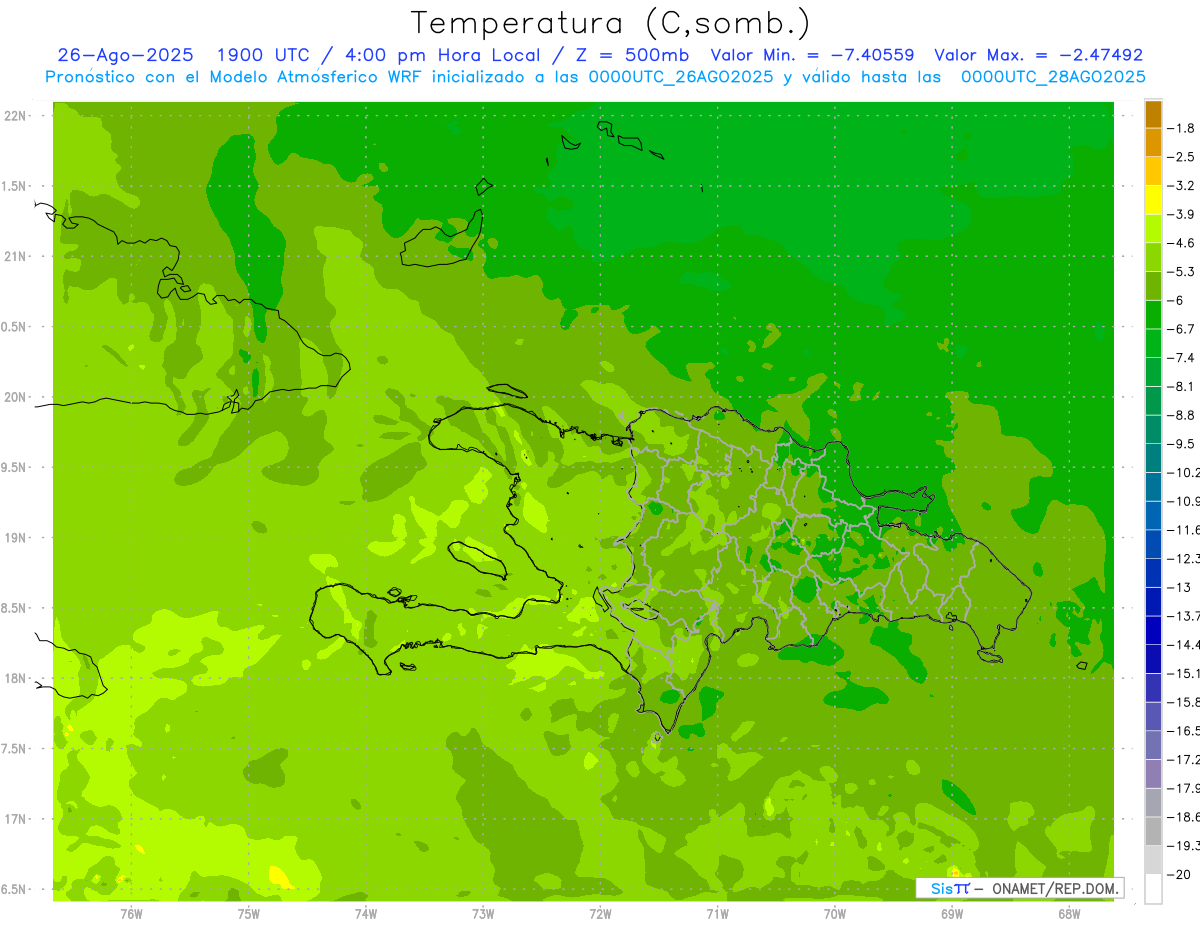Click the "-2.5" color scale label
The width and height of the screenshot is (1200, 927).
click(x=1181, y=157)
